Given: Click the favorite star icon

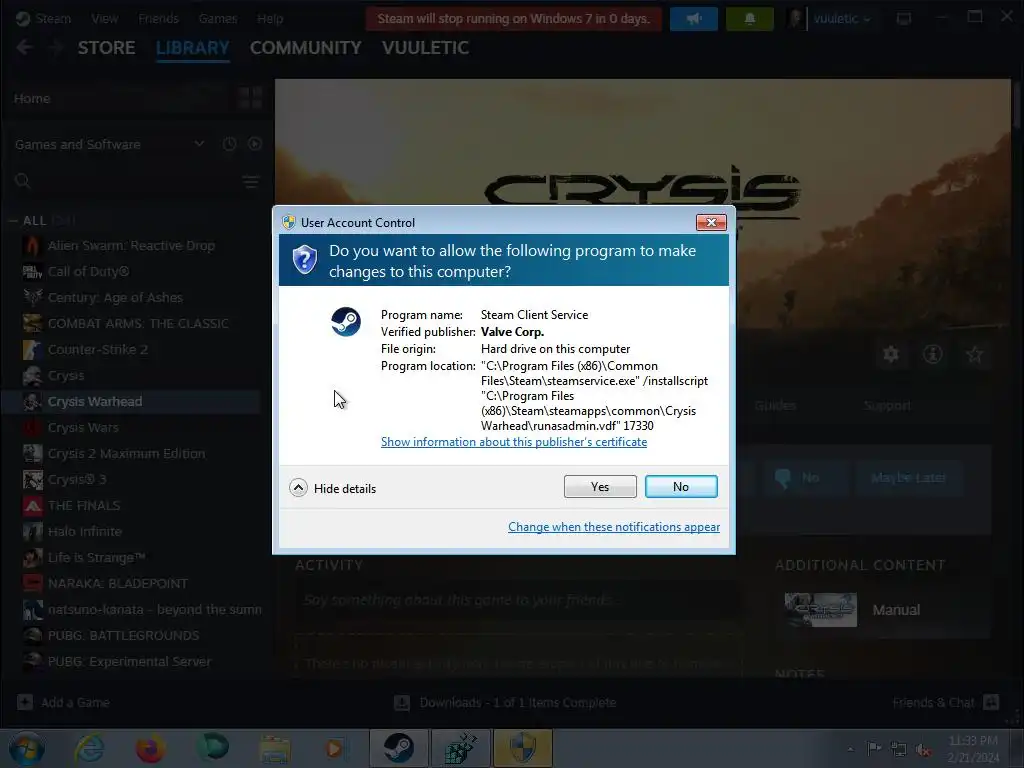Looking at the screenshot, I should point(974,355).
